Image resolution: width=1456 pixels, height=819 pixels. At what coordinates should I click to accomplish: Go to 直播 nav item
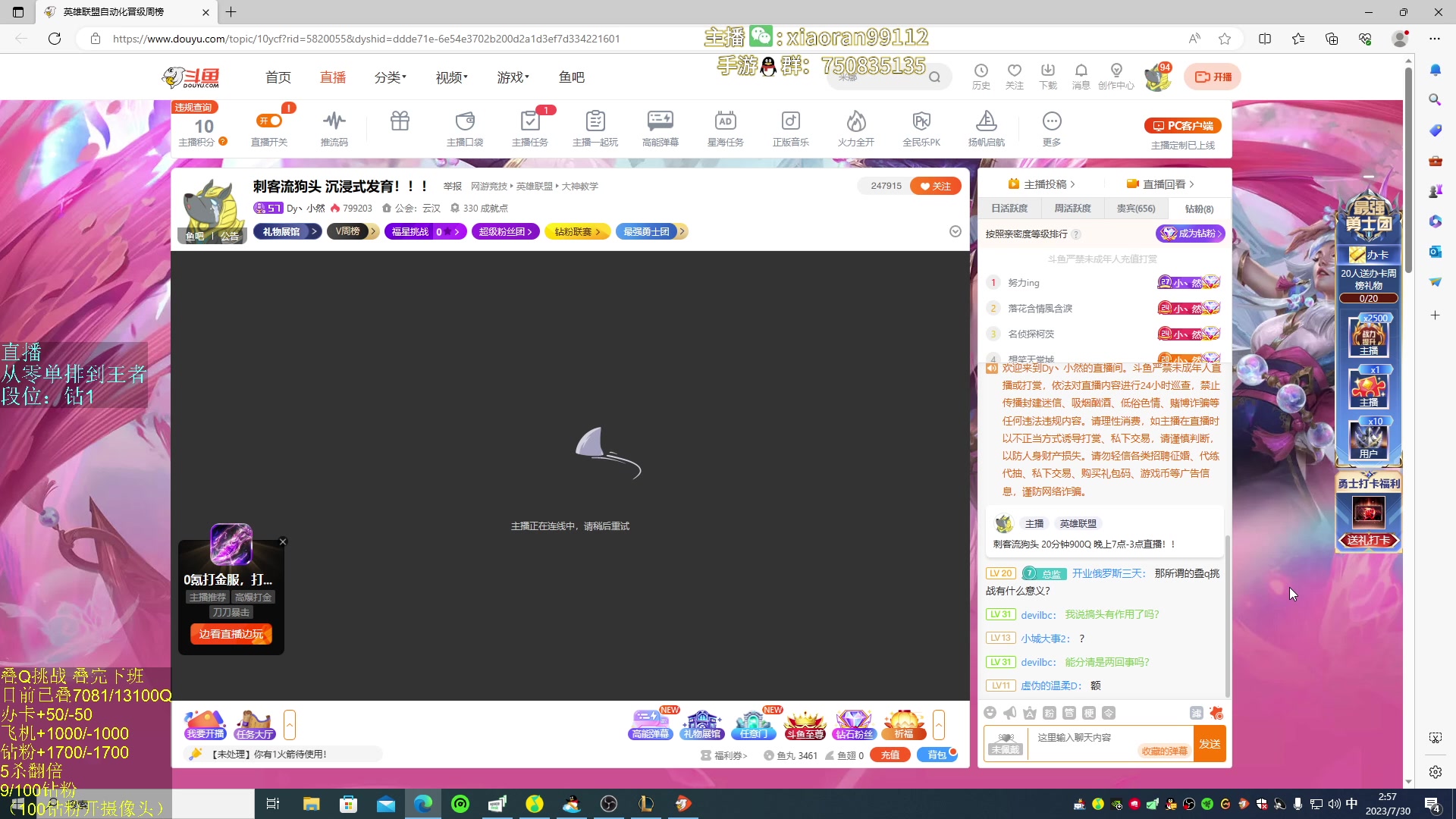333,77
